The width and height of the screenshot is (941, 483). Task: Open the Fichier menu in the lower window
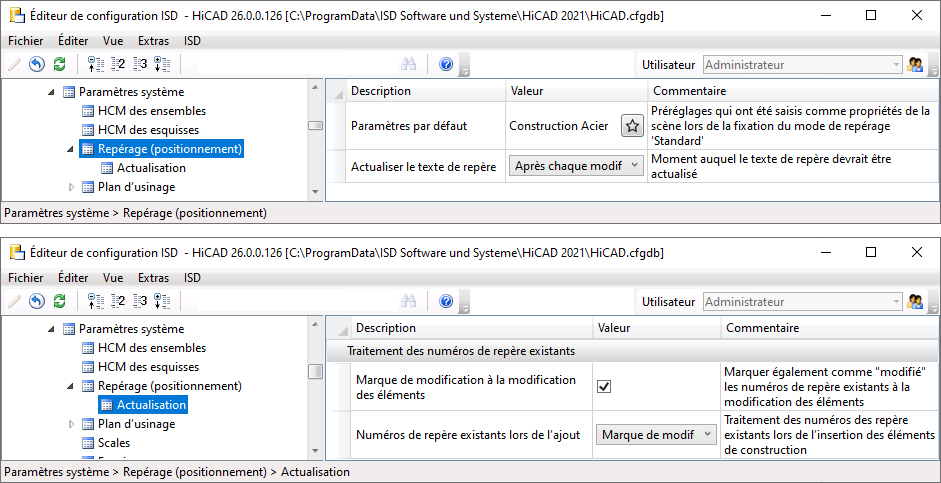point(25,278)
